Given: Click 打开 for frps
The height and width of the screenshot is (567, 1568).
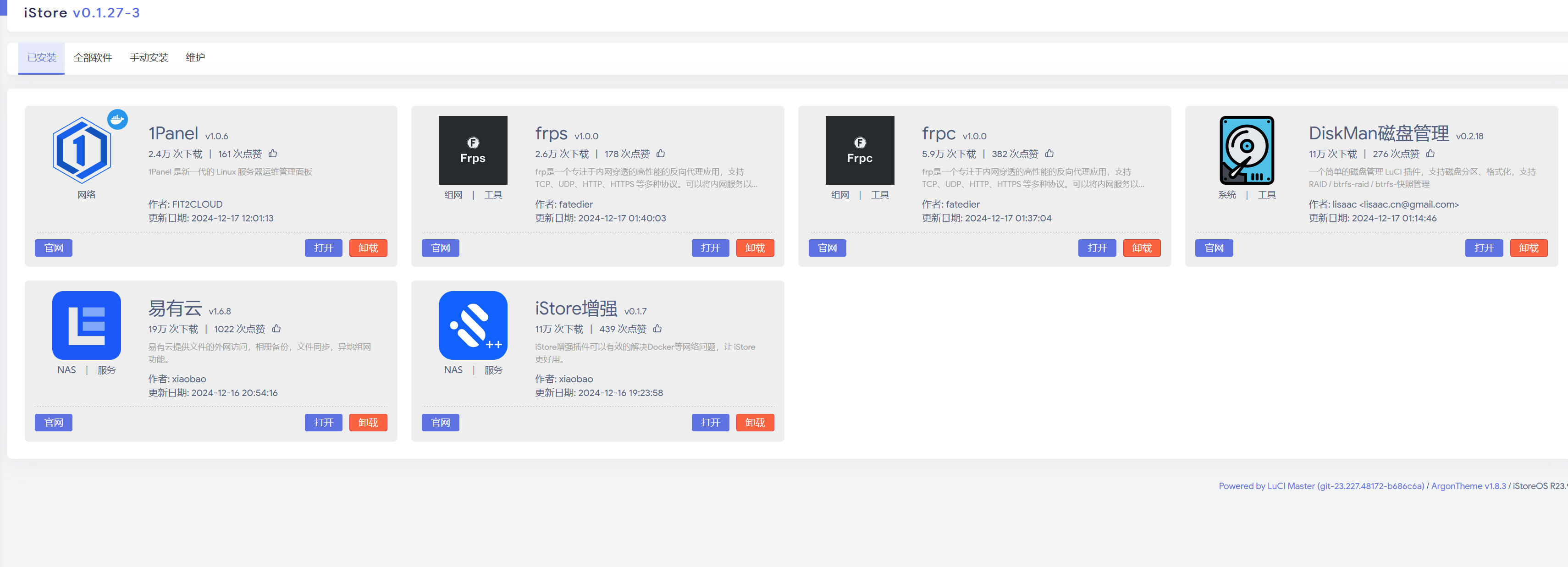Looking at the screenshot, I should [710, 248].
